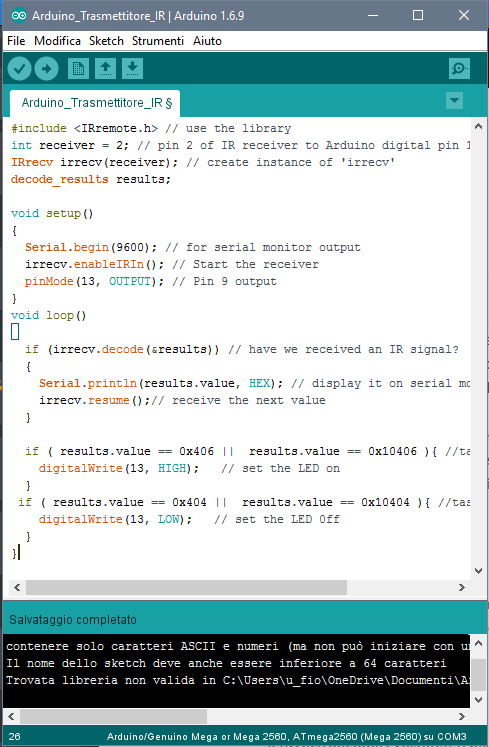
Task: Click the 'irrecv.resume();' line
Action: tap(182, 401)
